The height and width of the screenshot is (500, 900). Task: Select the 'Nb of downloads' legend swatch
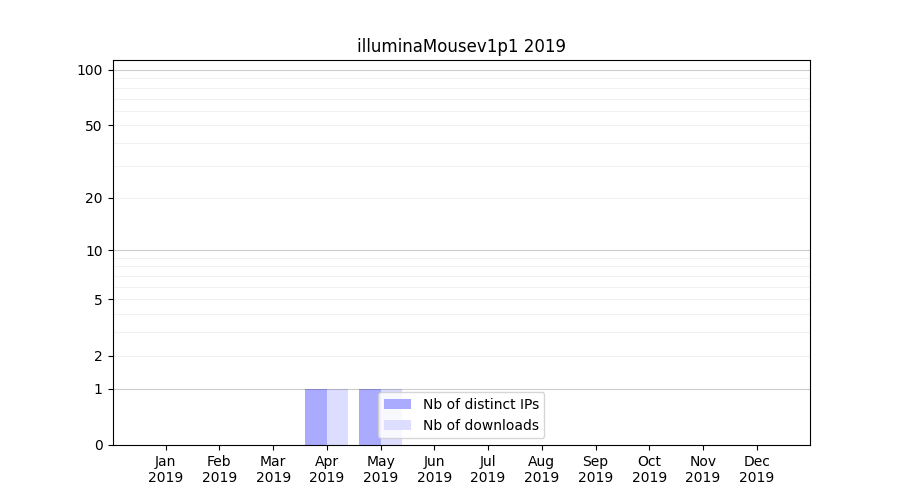(397, 425)
